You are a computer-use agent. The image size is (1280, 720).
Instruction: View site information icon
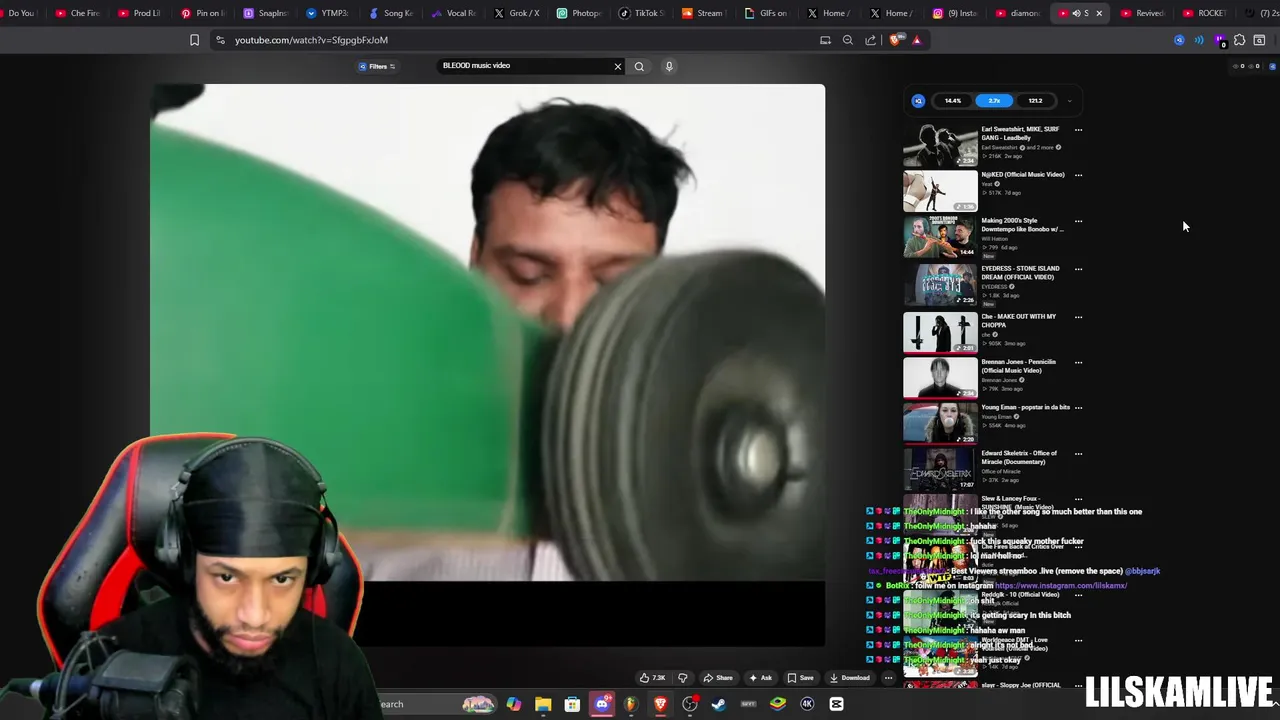[220, 40]
